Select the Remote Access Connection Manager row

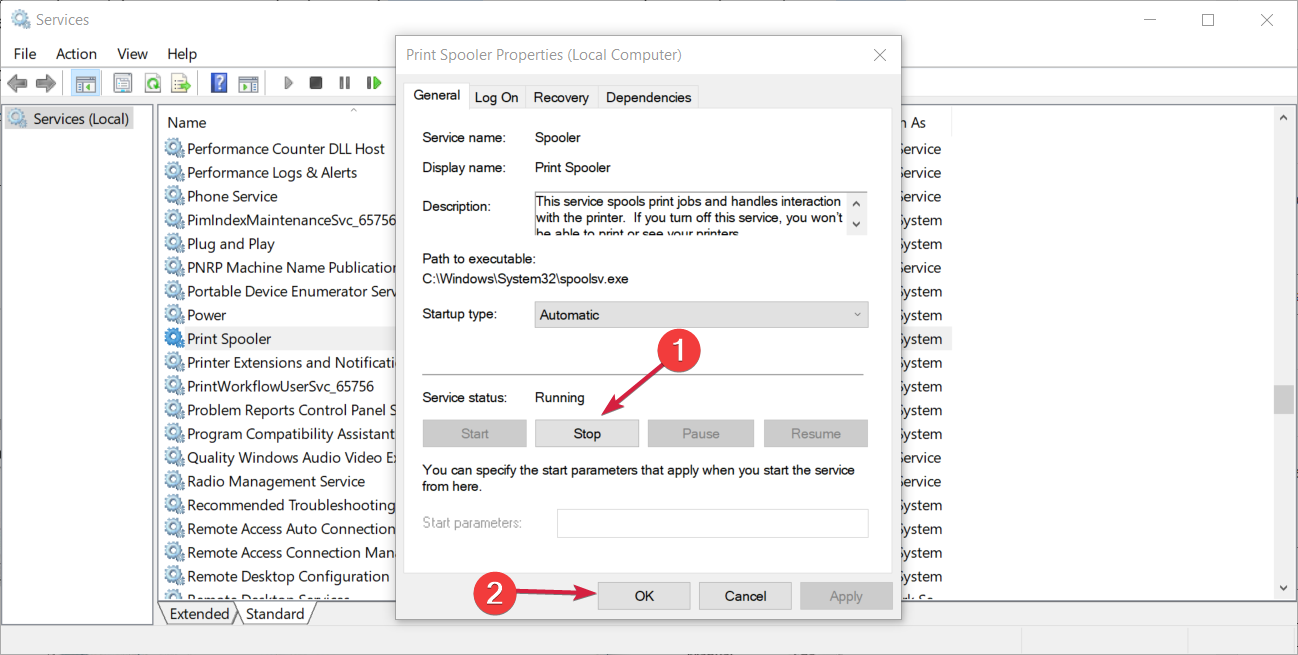280,552
